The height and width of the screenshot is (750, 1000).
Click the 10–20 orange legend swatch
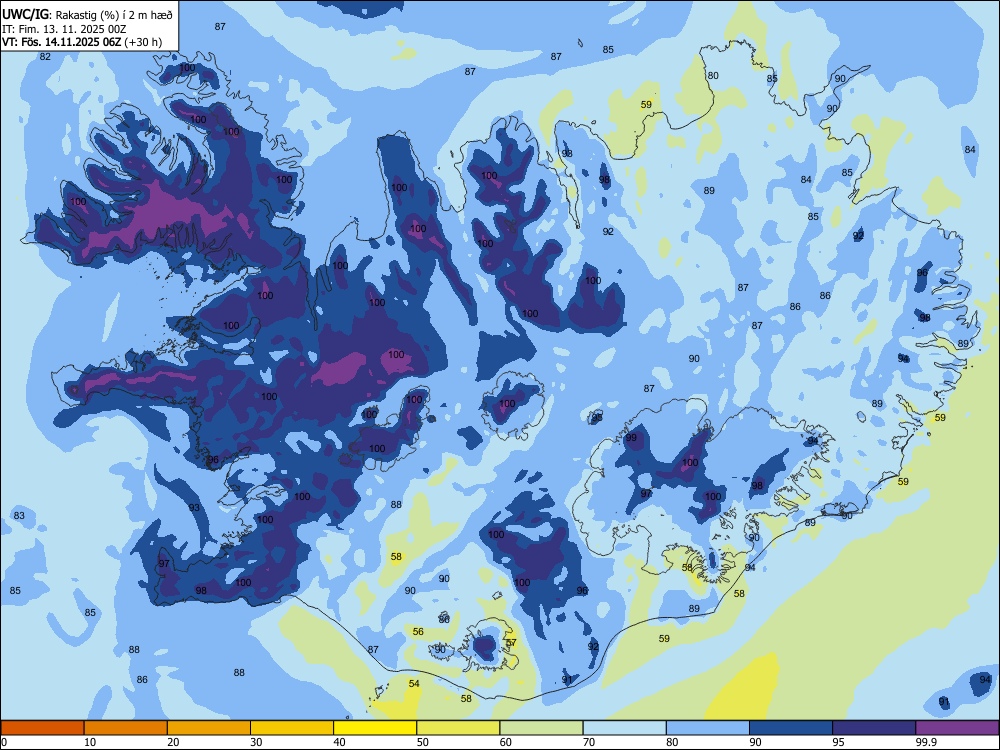click(126, 728)
